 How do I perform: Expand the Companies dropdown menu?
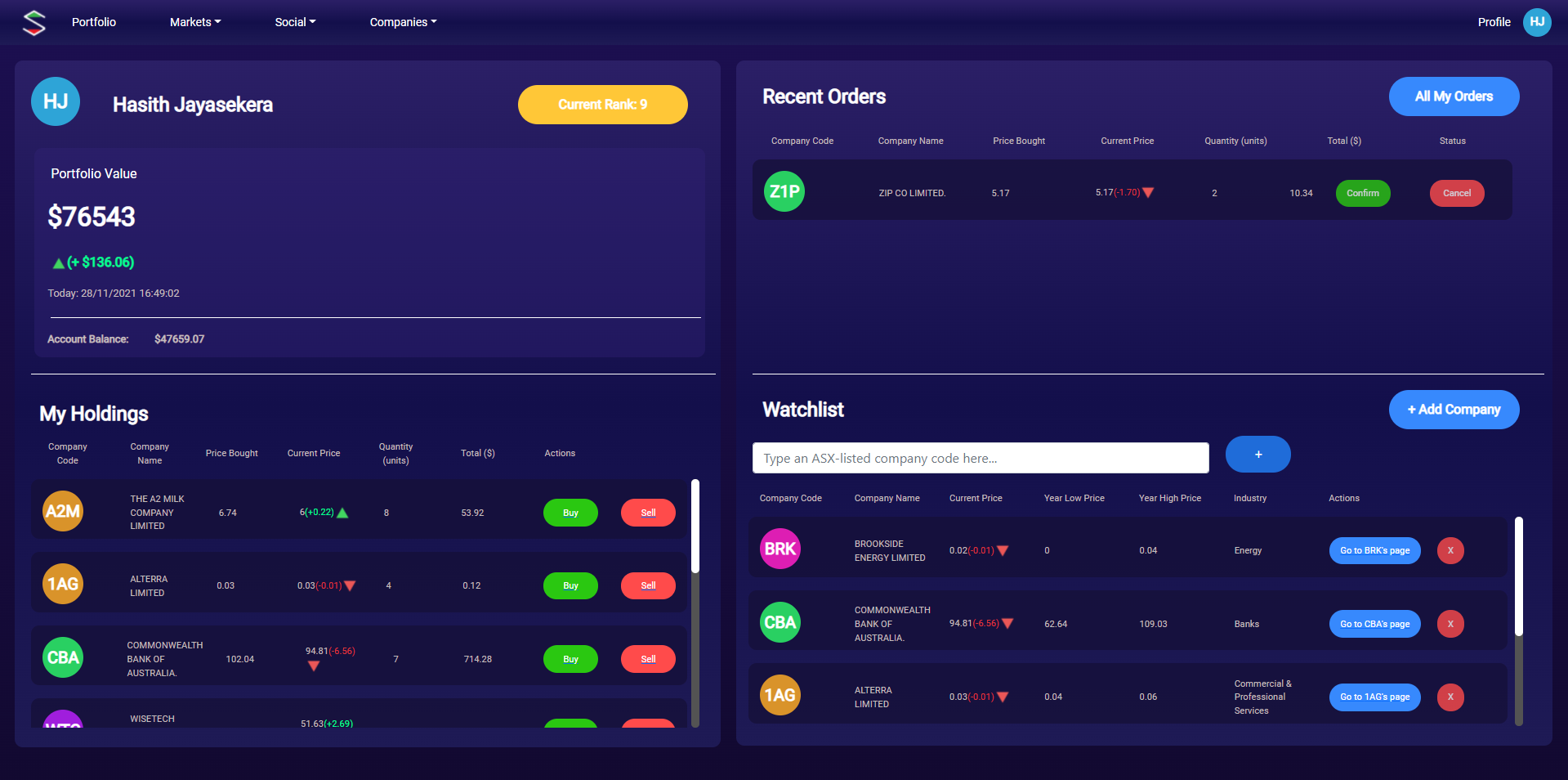(x=403, y=22)
